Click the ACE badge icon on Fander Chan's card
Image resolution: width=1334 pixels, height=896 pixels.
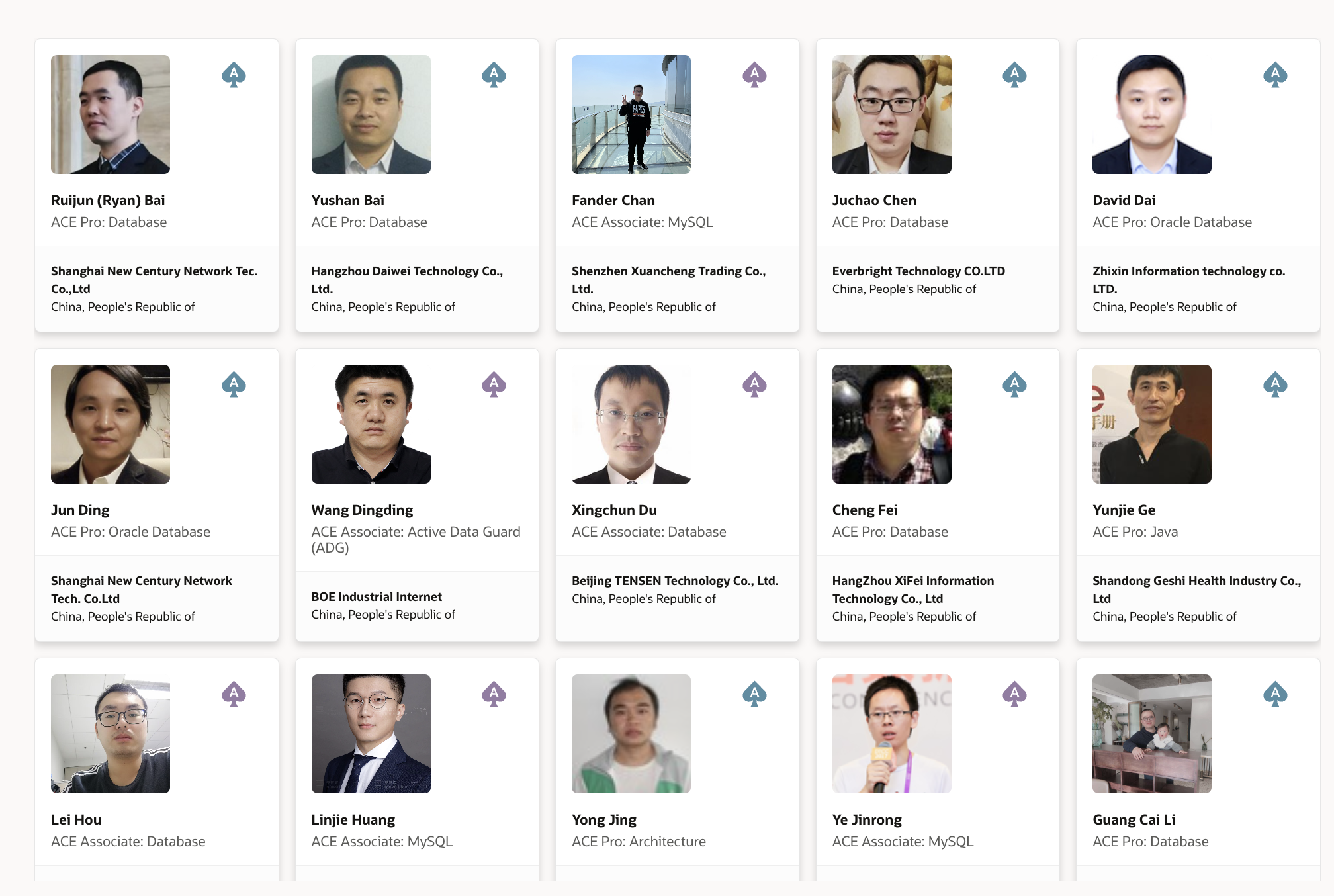[754, 75]
